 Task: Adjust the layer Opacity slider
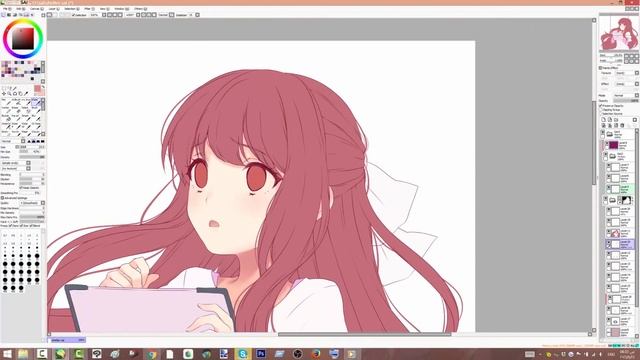pyautogui.click(x=626, y=100)
